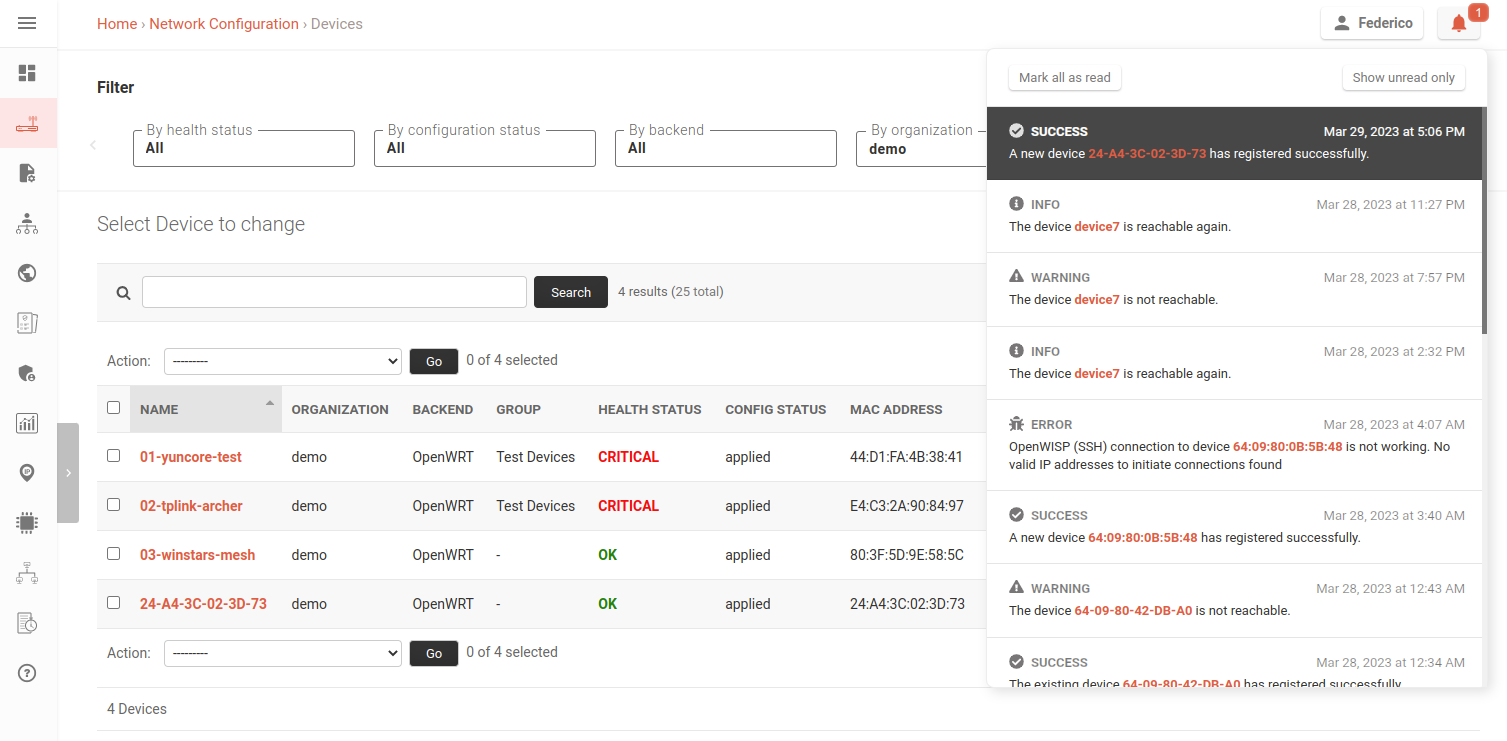Open the Map locations globe icon
The width and height of the screenshot is (1507, 741).
27,272
